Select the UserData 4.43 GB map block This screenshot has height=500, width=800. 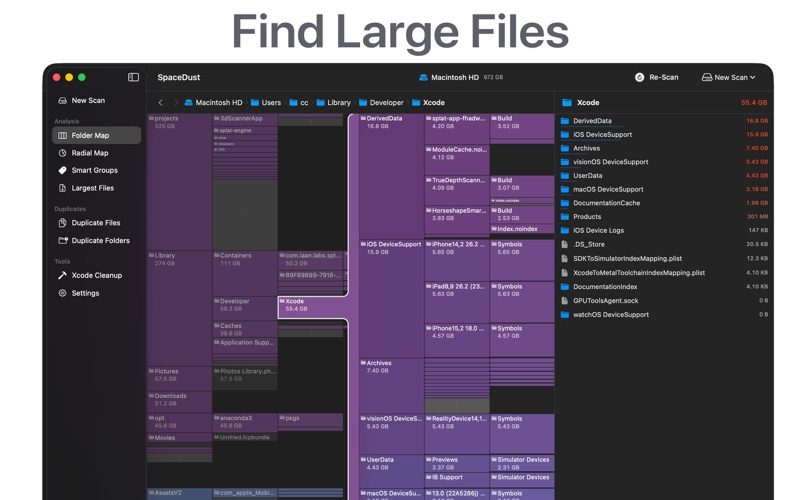coord(391,471)
